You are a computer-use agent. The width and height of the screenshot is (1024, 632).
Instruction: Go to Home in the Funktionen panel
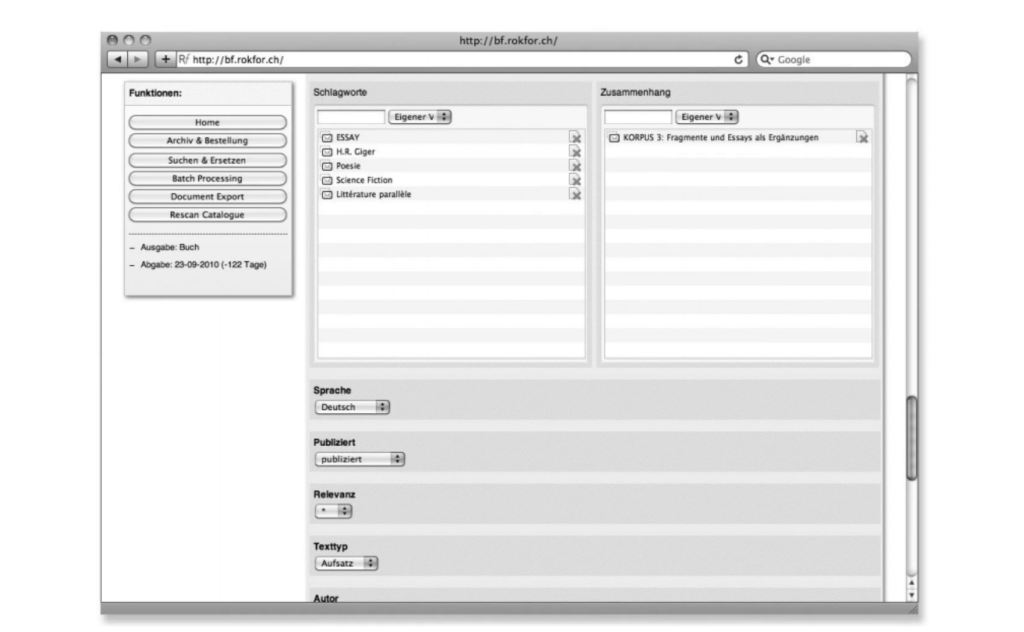207,122
